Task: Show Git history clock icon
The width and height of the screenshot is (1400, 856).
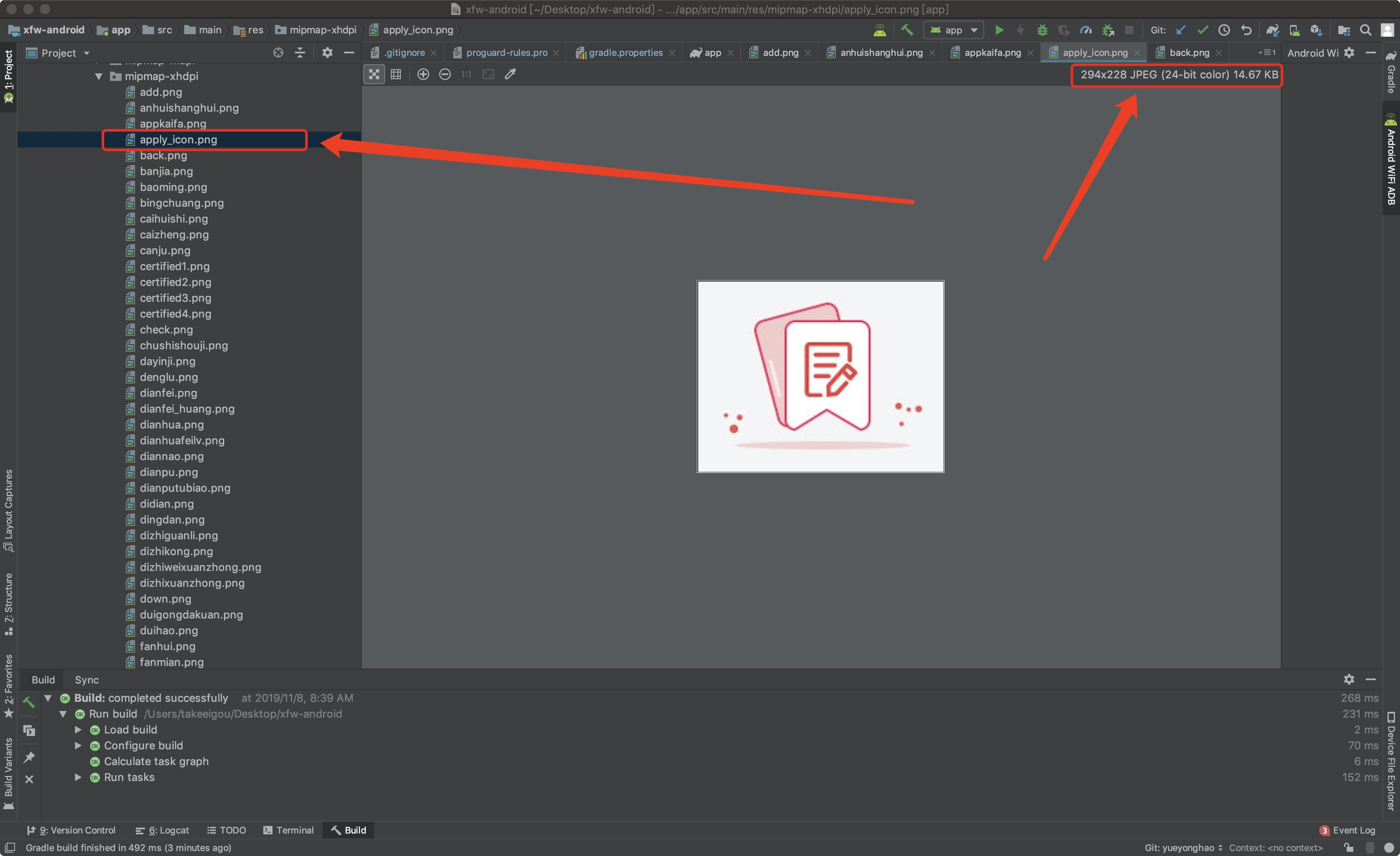Action: [1225, 30]
